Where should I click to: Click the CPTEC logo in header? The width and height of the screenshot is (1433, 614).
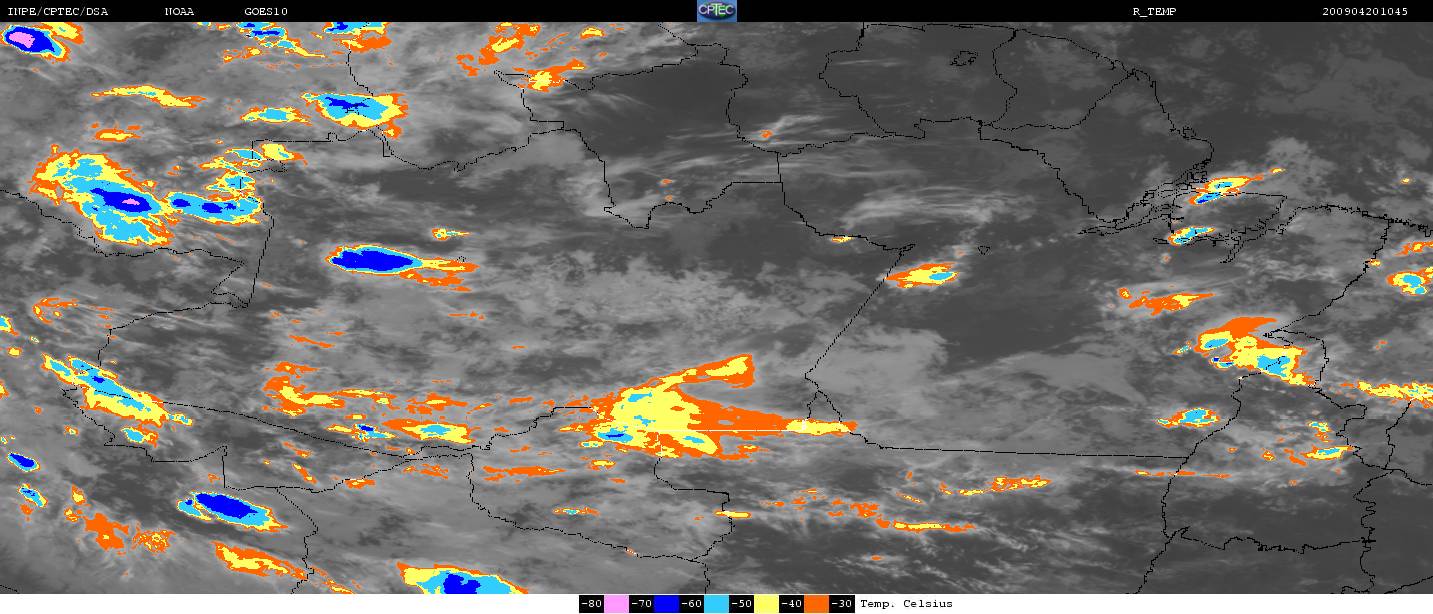point(716,11)
